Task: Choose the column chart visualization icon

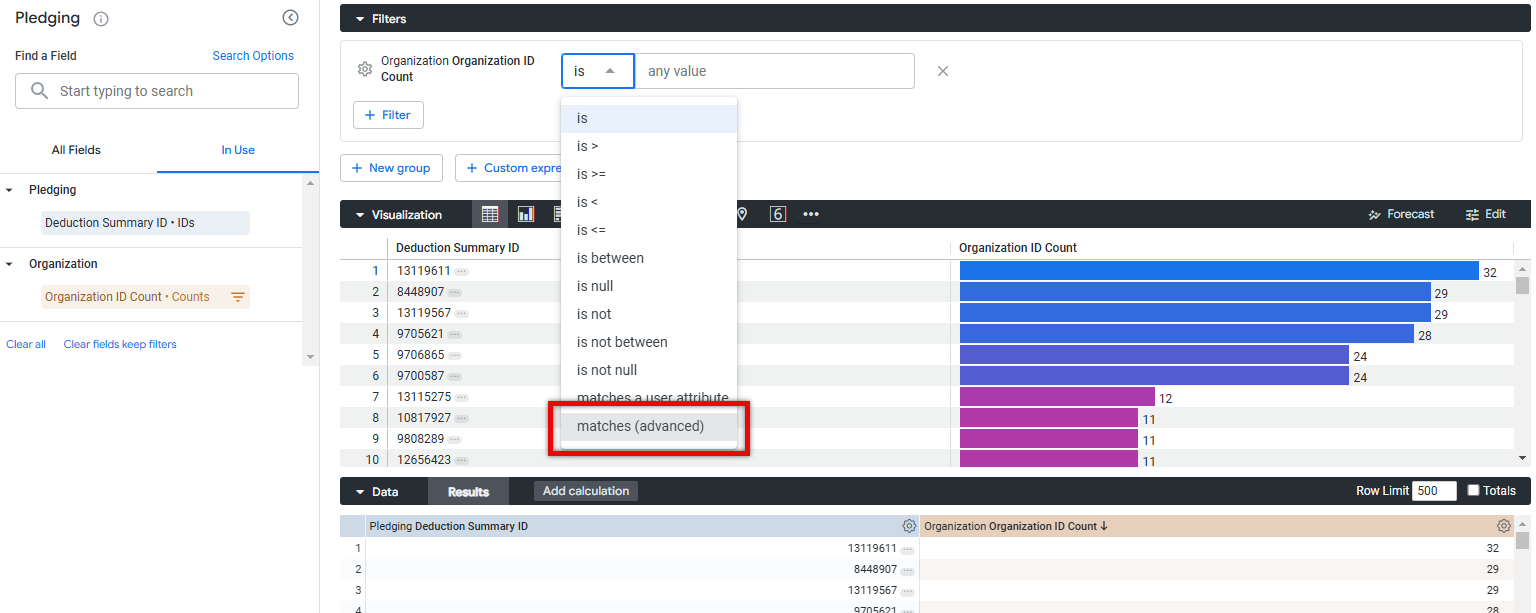Action: pos(526,214)
